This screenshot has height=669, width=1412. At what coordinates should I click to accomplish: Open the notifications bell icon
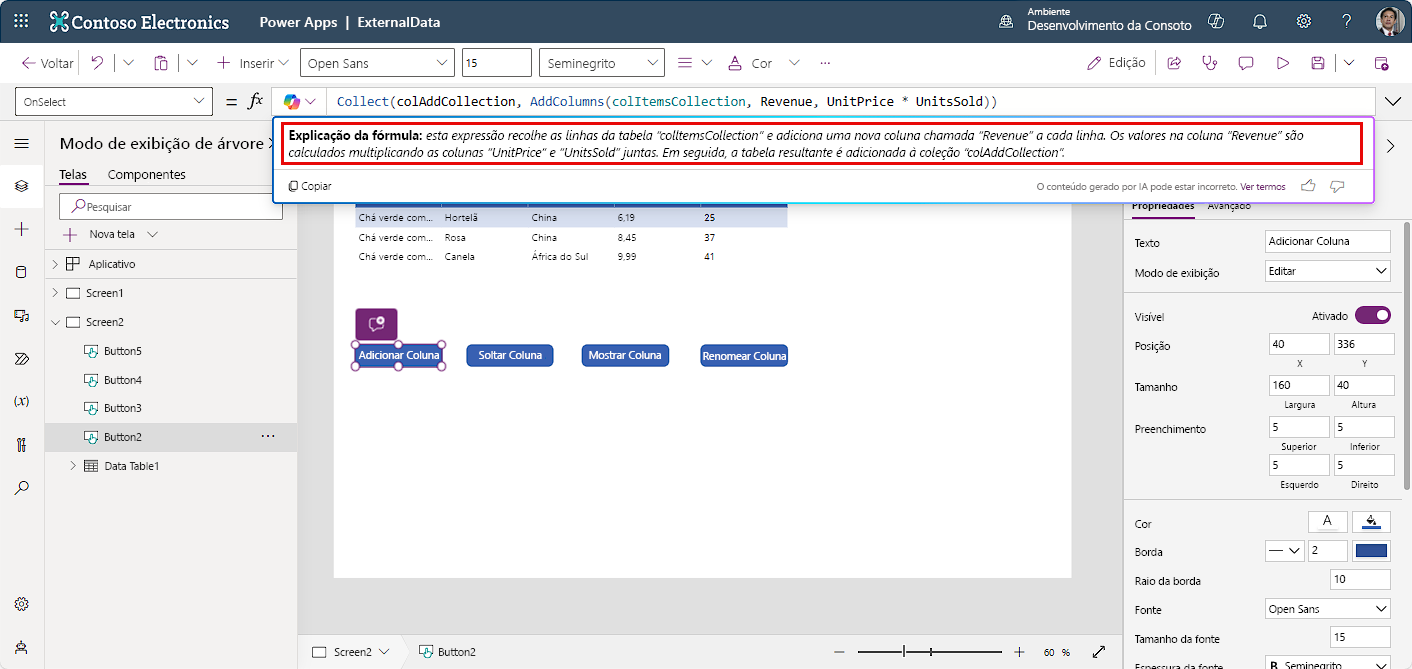click(1260, 21)
